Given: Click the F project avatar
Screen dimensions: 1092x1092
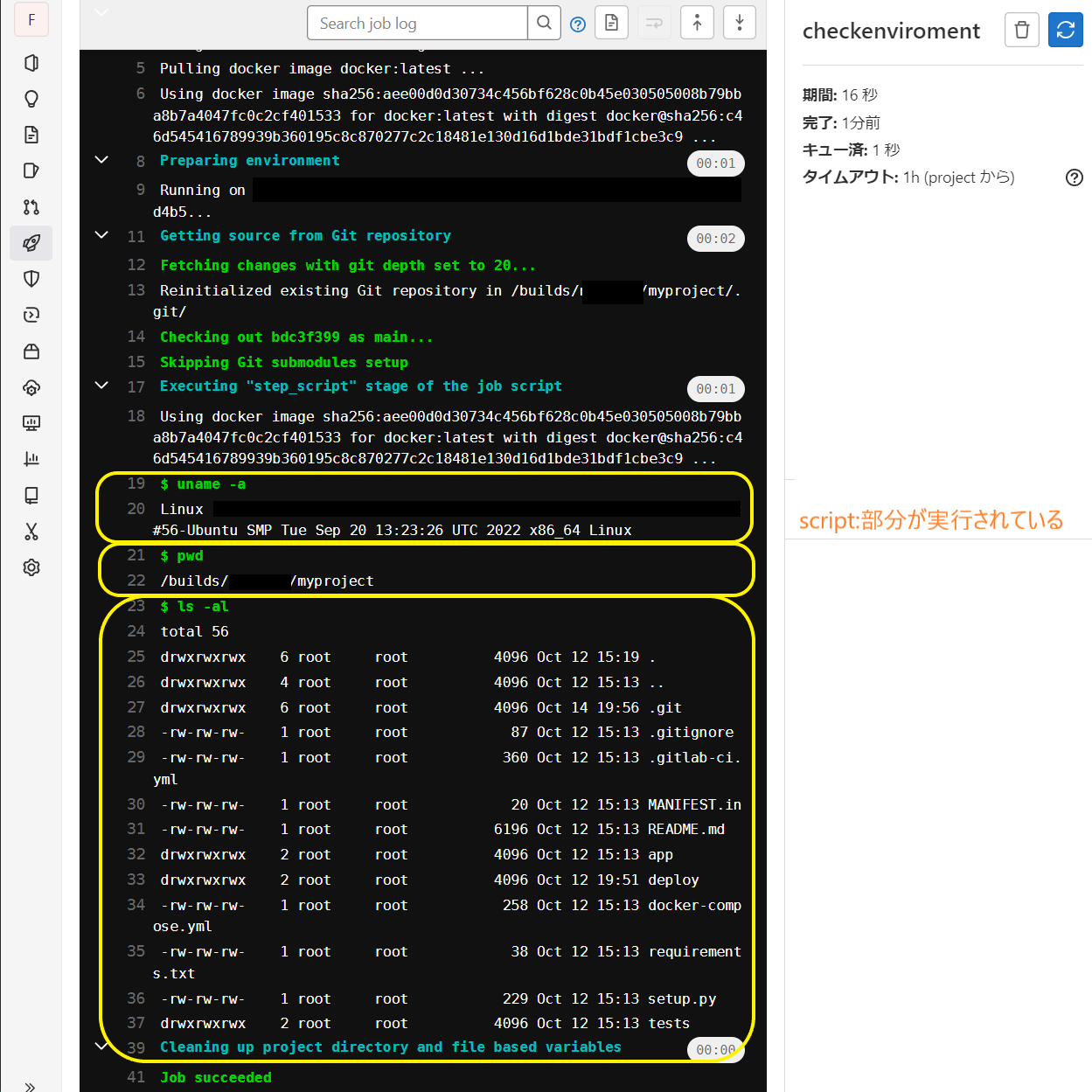Looking at the screenshot, I should (x=31, y=20).
